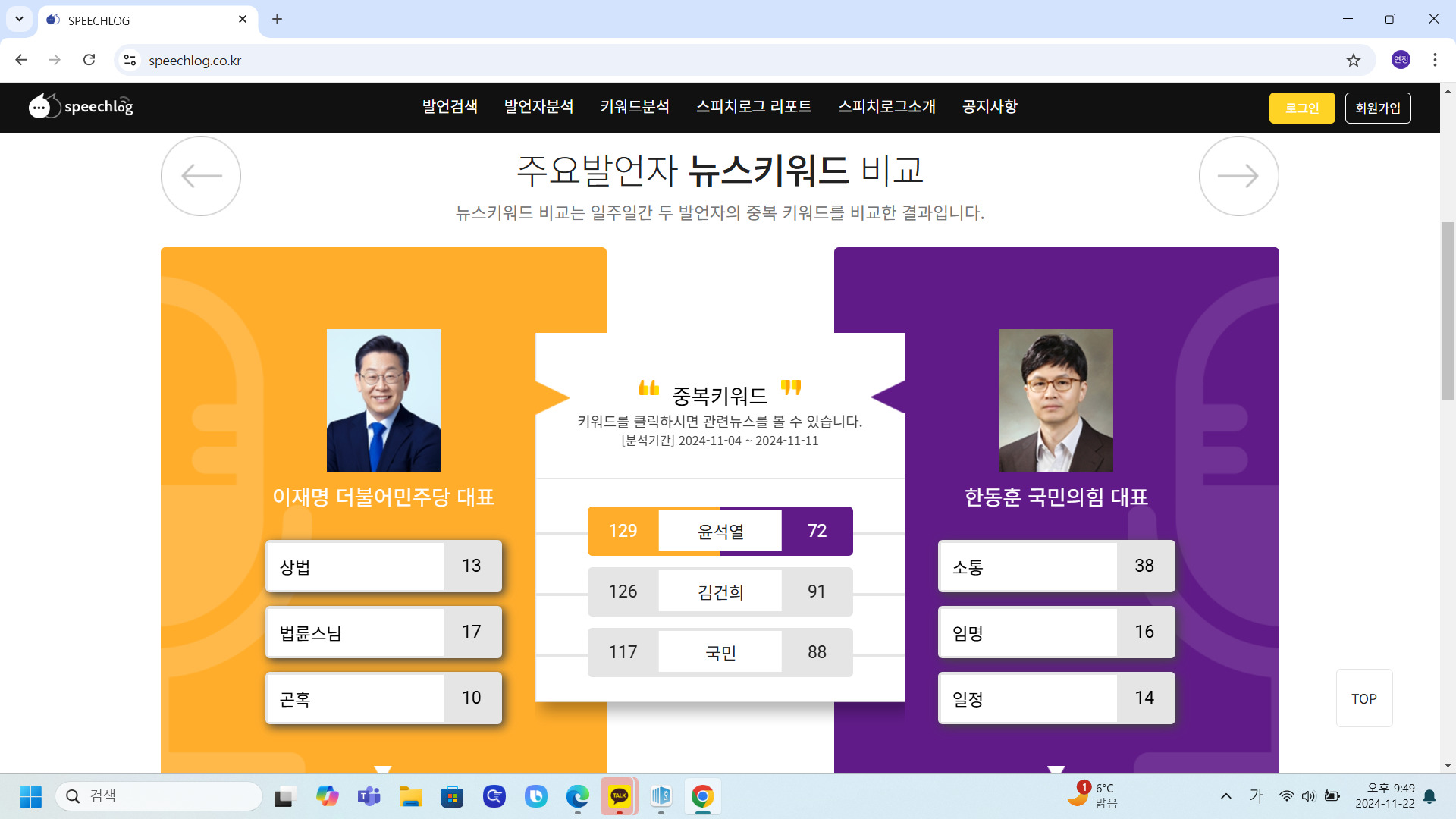Screen dimensions: 1456x819
Task: Click 이재명 더불어민주당 대표 name
Action: tap(384, 497)
